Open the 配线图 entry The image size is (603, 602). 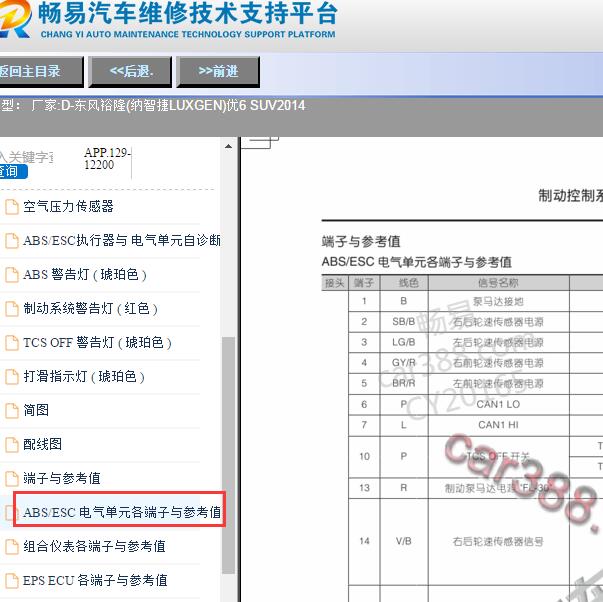[x=42, y=444]
